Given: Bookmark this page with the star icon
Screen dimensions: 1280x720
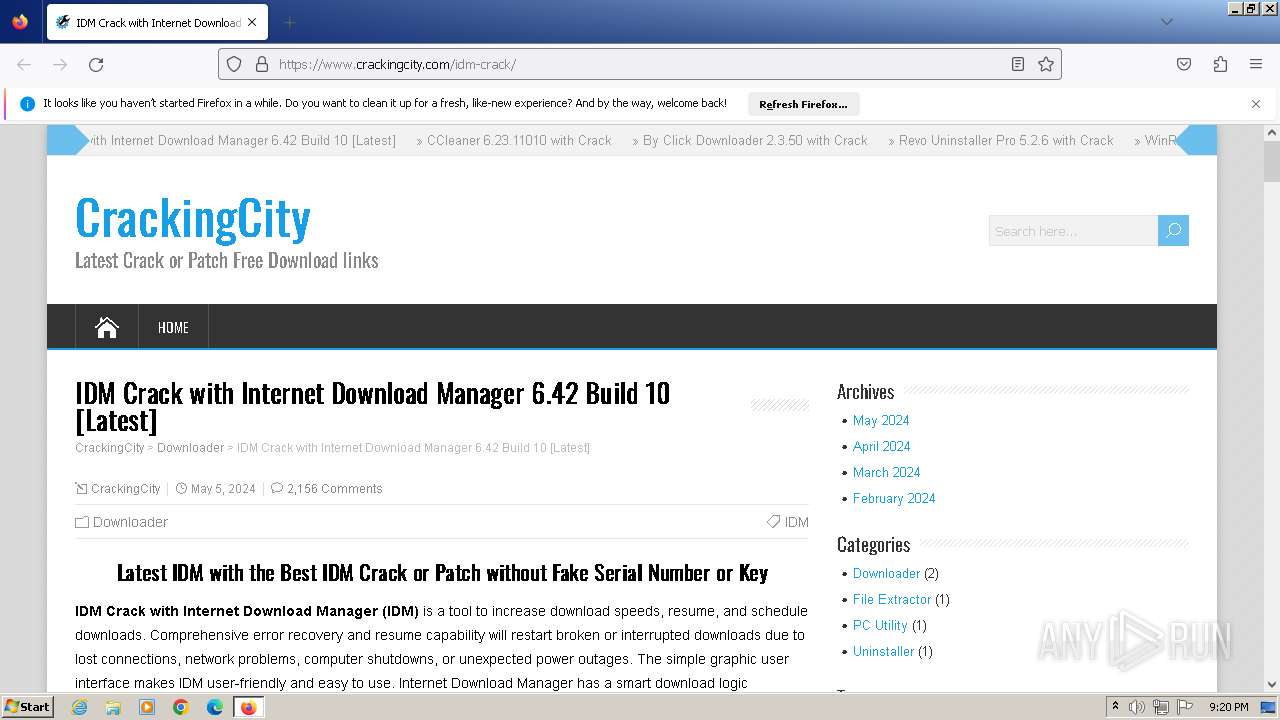Looking at the screenshot, I should pos(1046,64).
